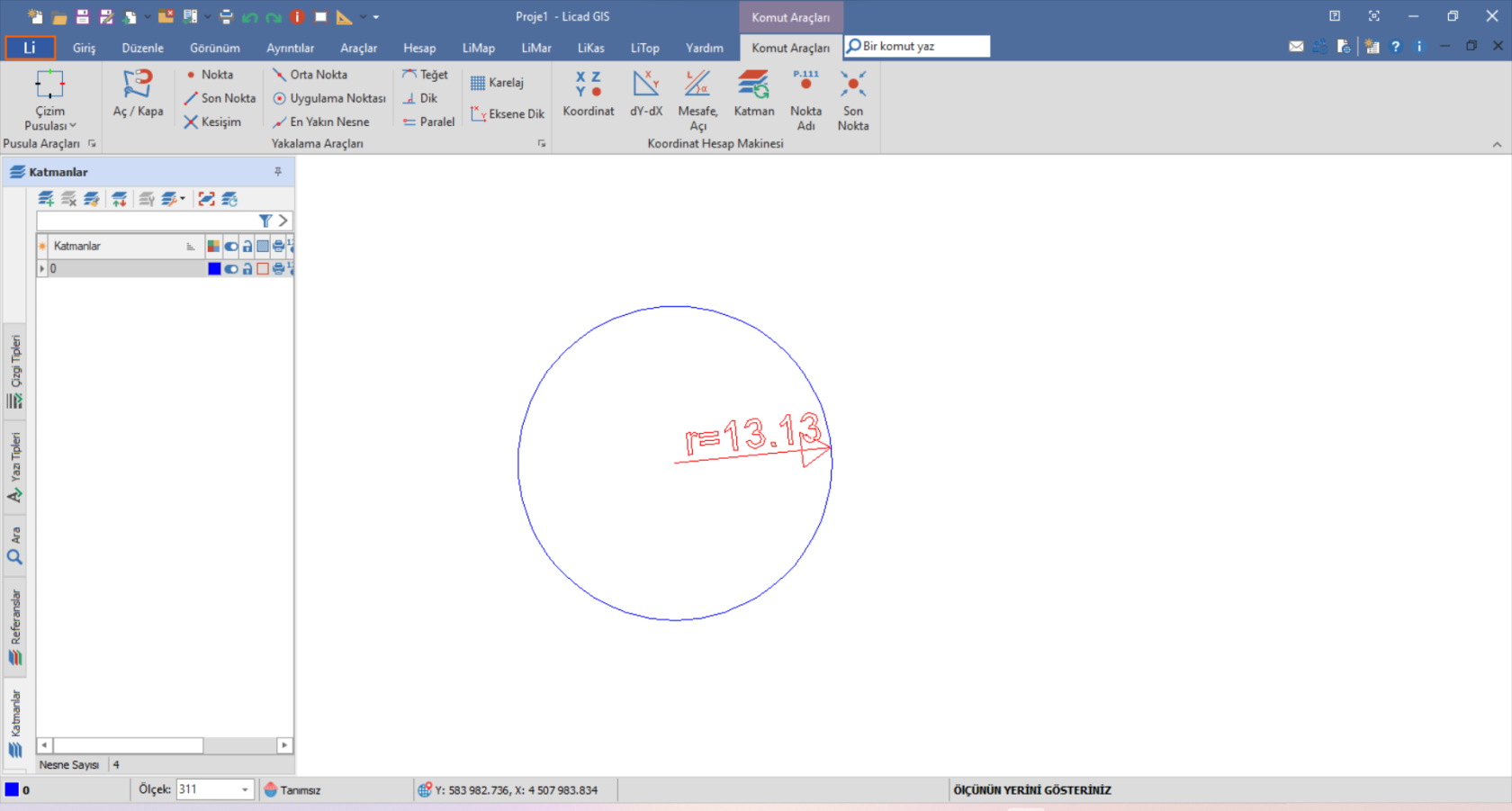Click the filter funnel icon in the layer search
The height and width of the screenshot is (811, 1512).
click(265, 221)
